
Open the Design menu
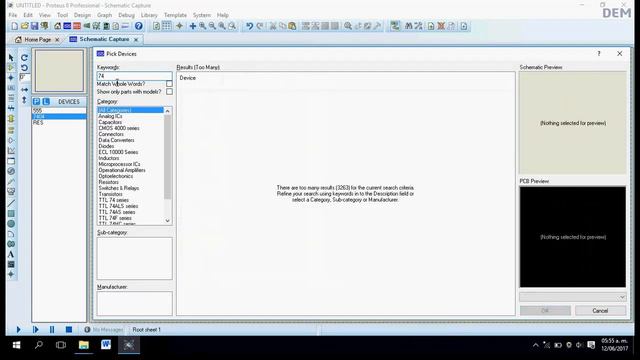coord(82,15)
